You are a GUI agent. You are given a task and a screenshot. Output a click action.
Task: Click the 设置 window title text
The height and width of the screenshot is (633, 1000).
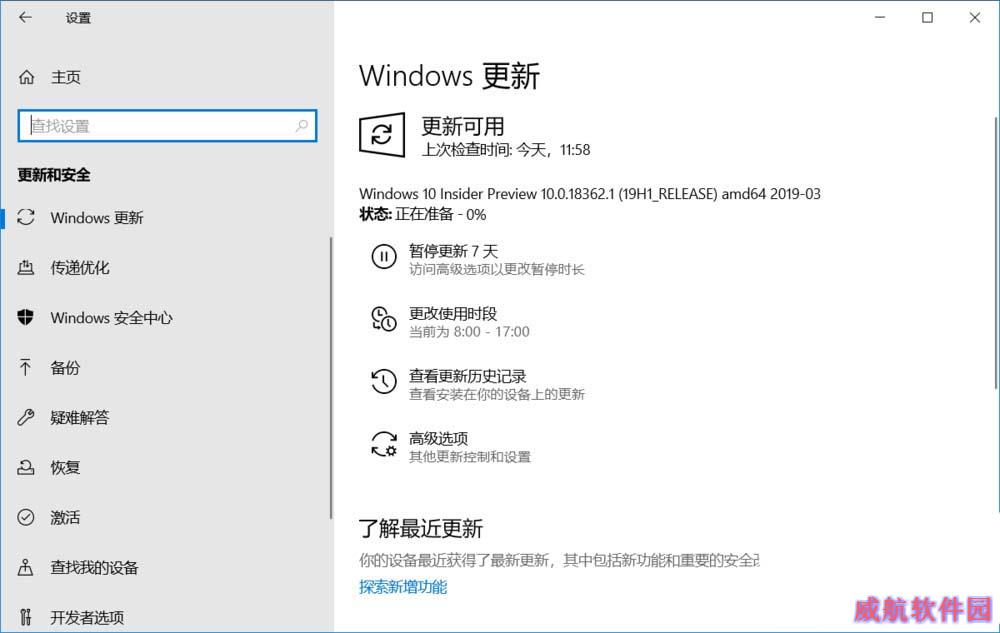click(x=78, y=18)
